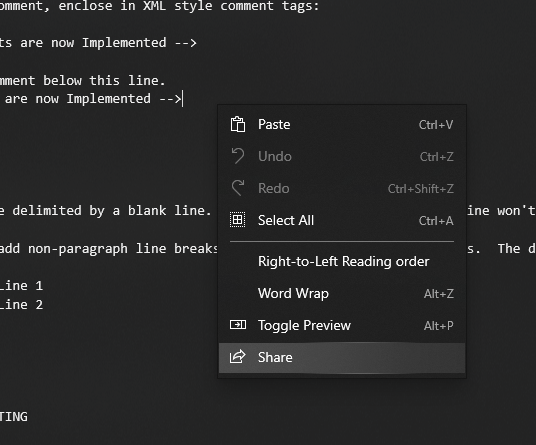536x445 pixels.
Task: Click the 'Line 2' text in the editor
Action: pyautogui.click(x=21, y=305)
